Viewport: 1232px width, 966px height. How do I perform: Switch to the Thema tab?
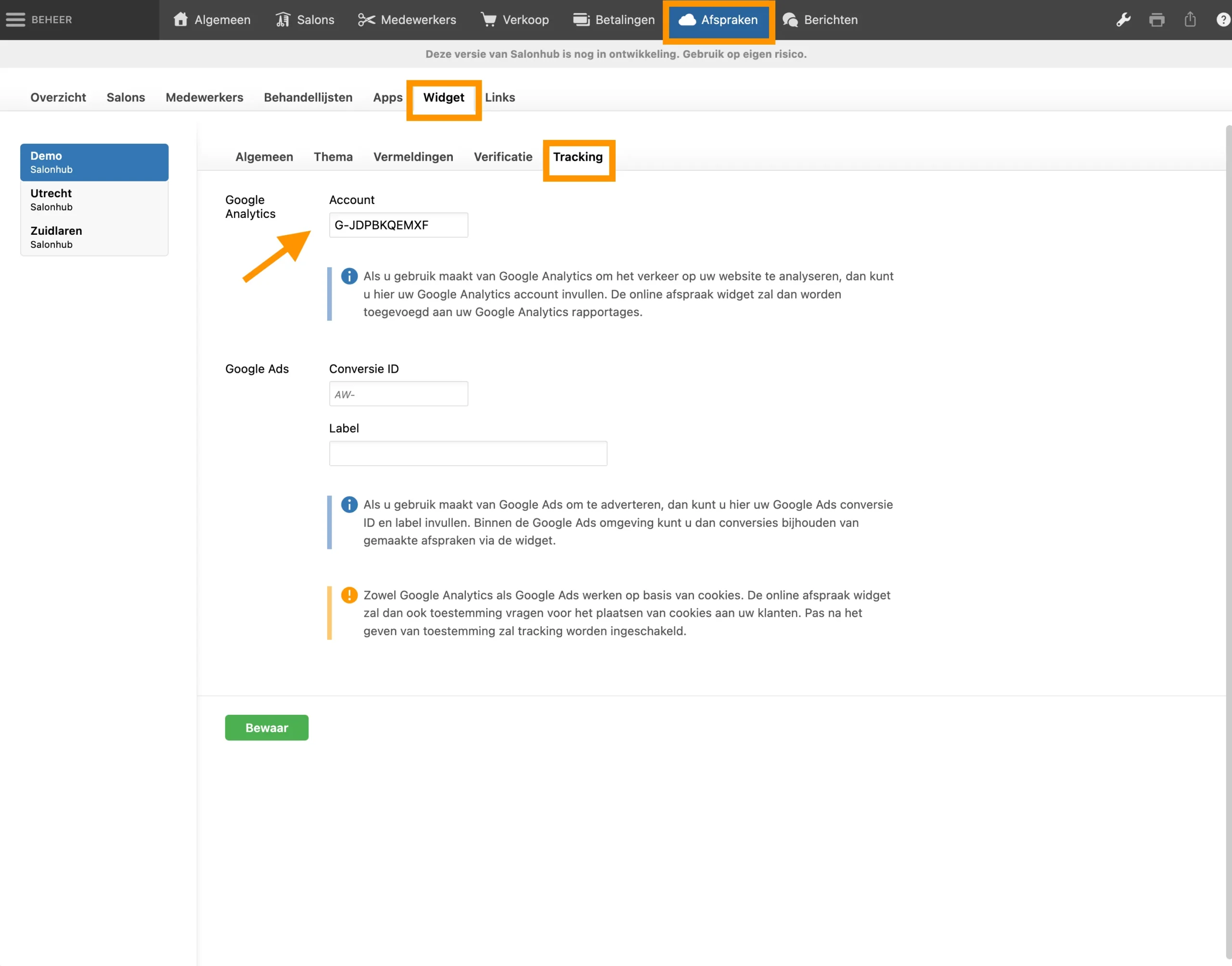click(333, 157)
